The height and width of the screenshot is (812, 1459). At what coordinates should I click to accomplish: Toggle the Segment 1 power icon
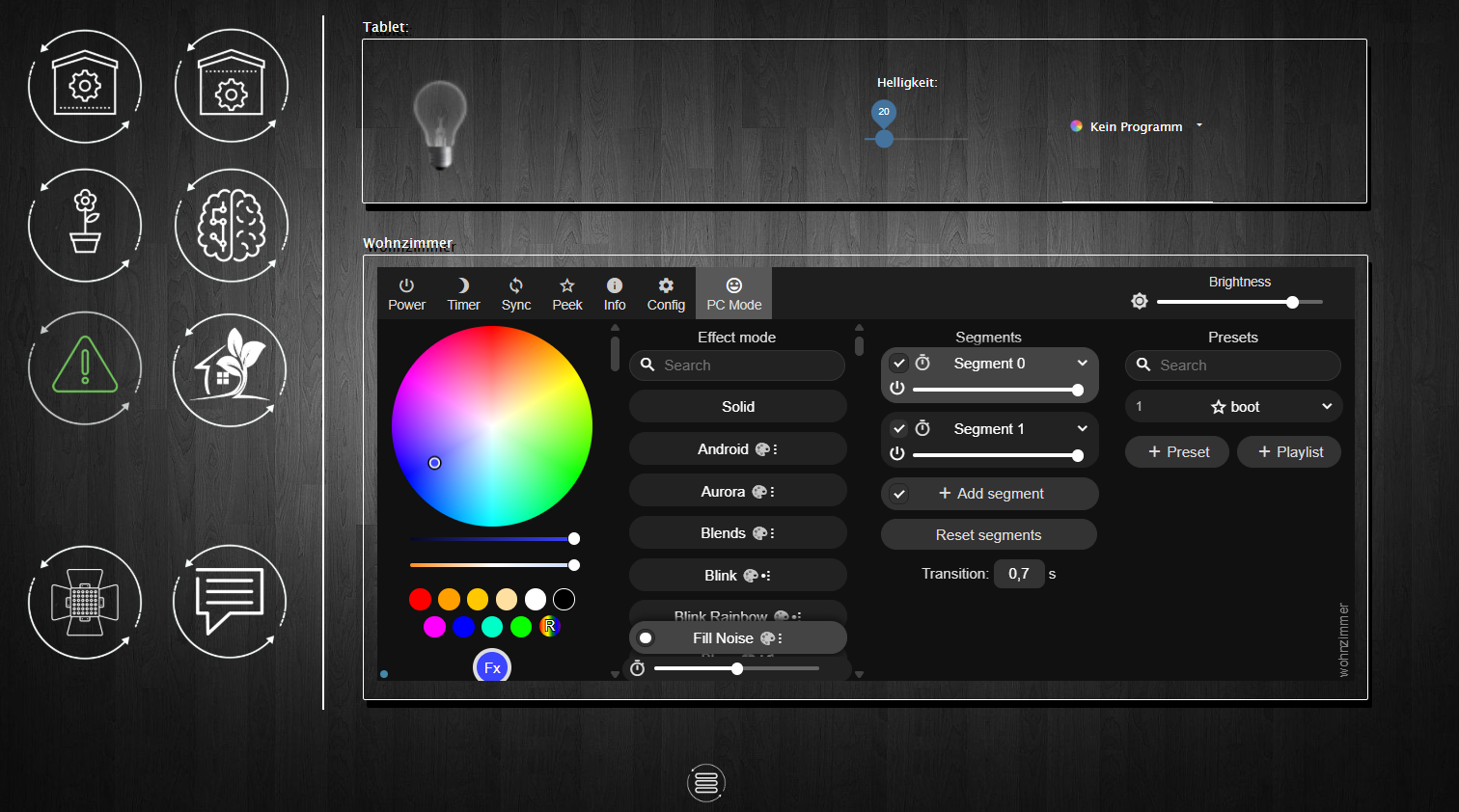[x=897, y=454]
